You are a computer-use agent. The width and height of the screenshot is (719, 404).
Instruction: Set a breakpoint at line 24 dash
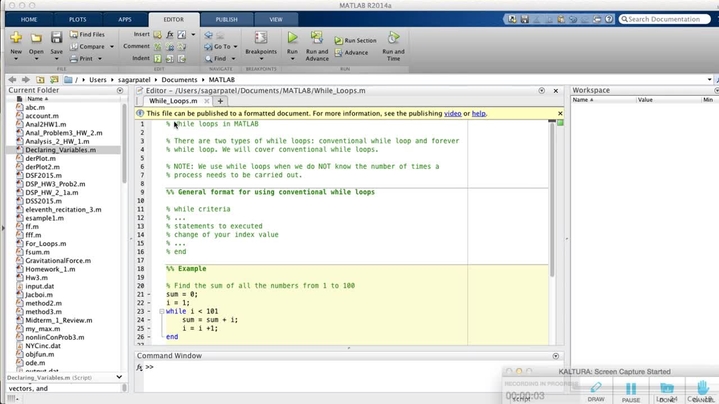coord(149,320)
